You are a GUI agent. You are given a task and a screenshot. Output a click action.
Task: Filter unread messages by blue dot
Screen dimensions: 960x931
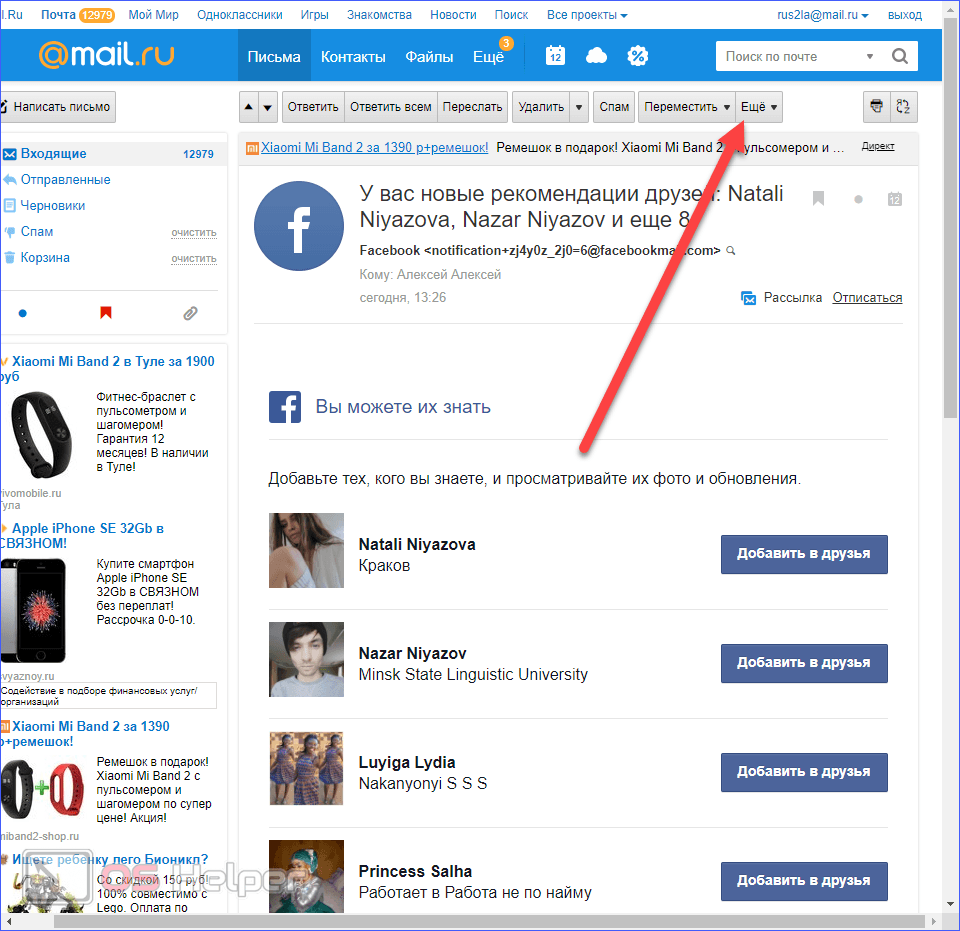[23, 313]
